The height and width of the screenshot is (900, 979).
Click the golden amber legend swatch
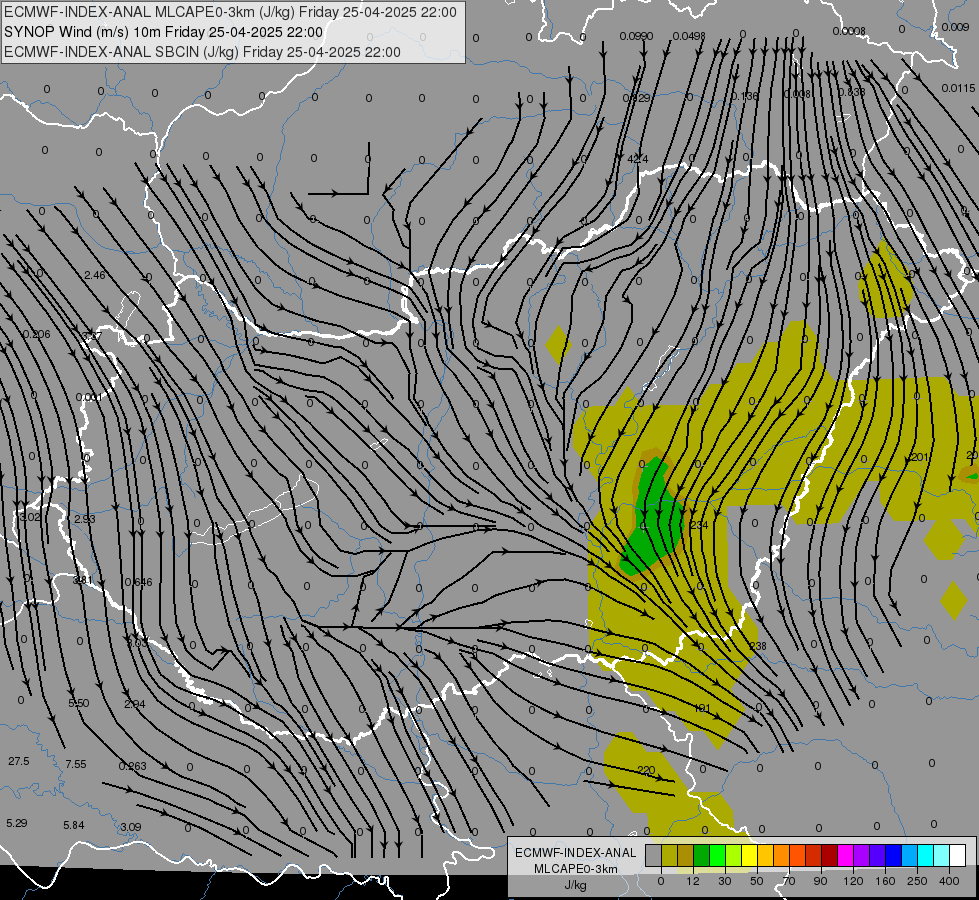(x=765, y=855)
